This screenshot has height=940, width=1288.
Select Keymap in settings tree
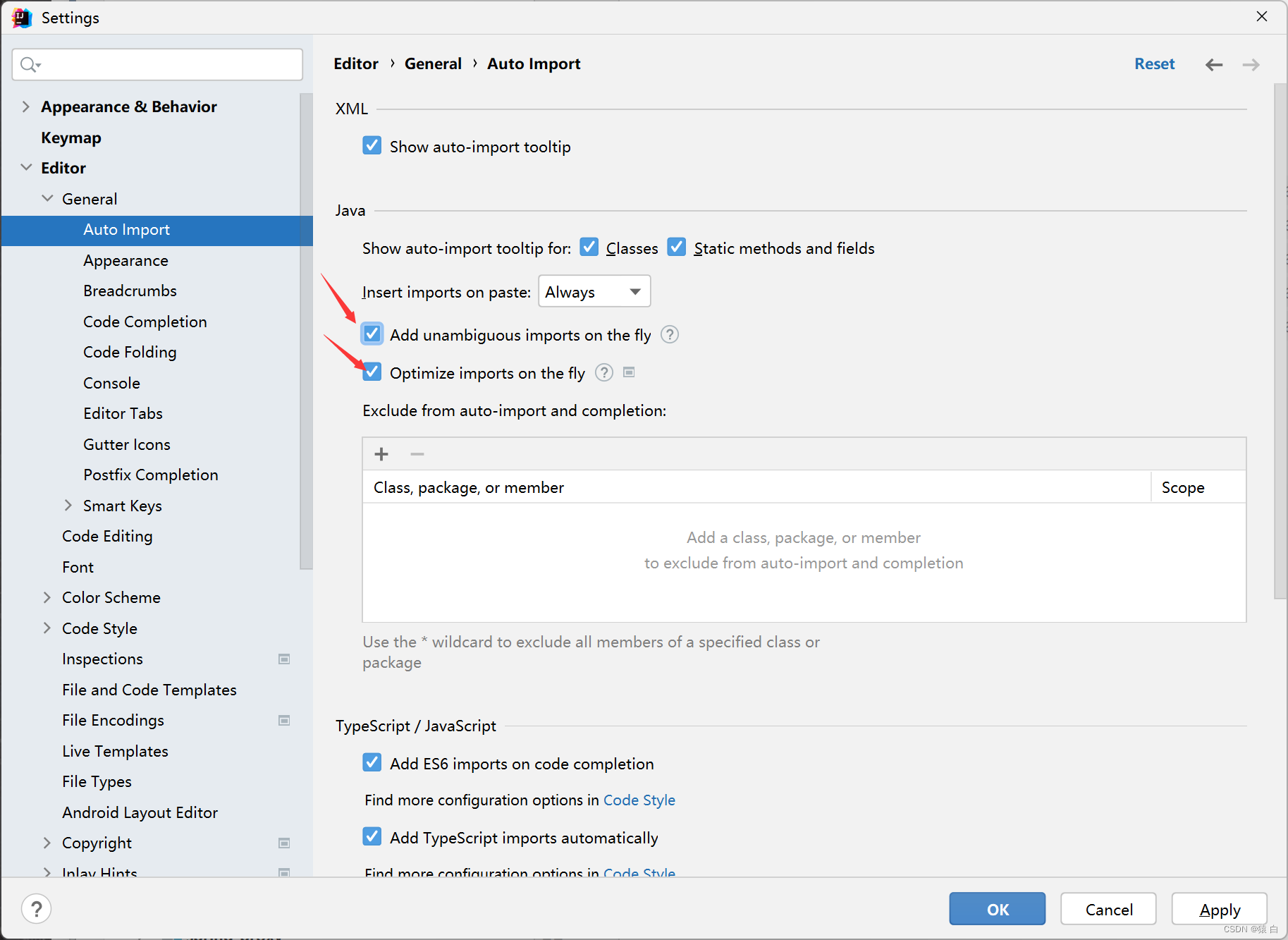(71, 138)
